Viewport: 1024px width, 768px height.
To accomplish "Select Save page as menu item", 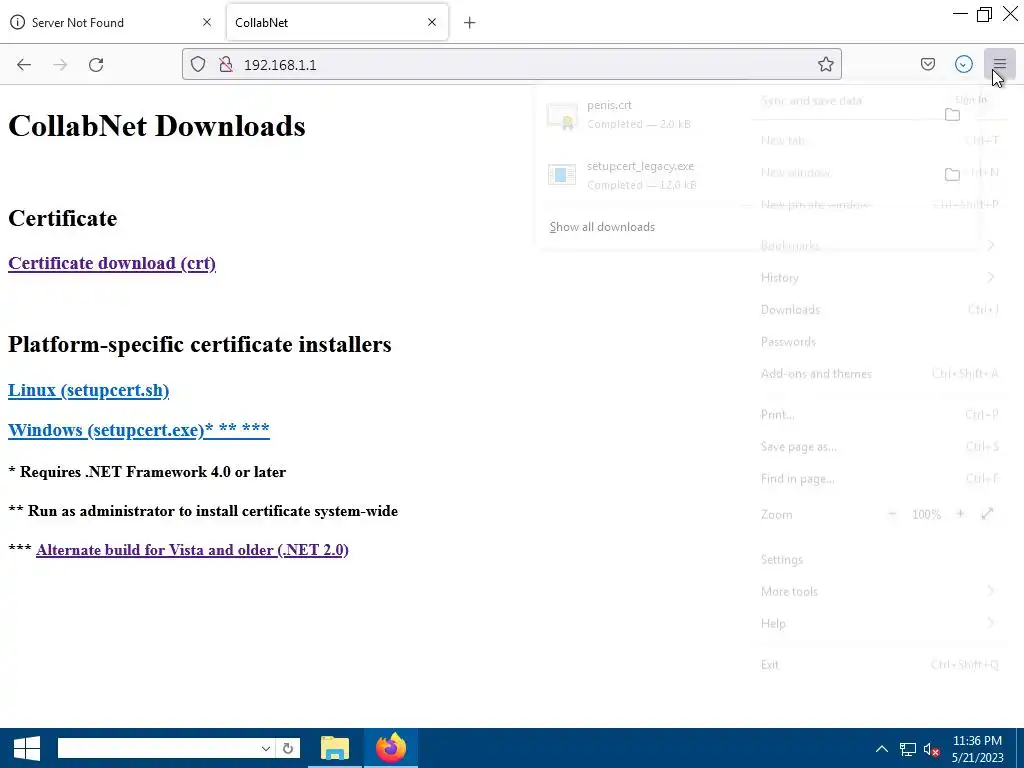I will click(x=879, y=447).
